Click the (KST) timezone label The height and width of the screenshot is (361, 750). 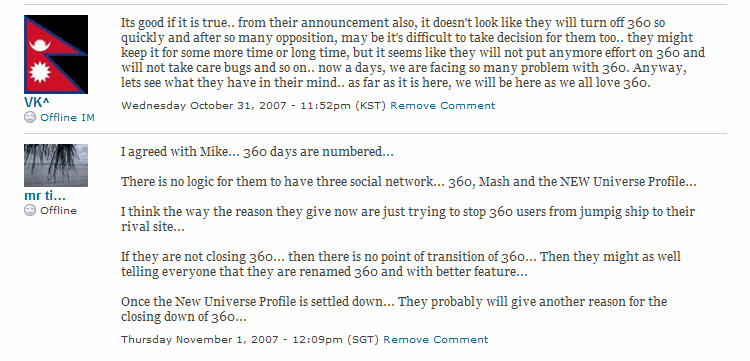coord(371,106)
